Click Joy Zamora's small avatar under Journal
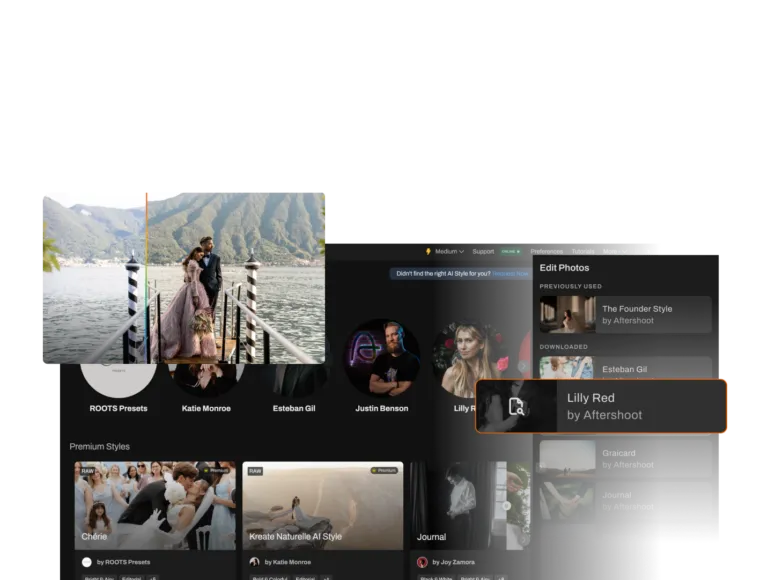 423,562
